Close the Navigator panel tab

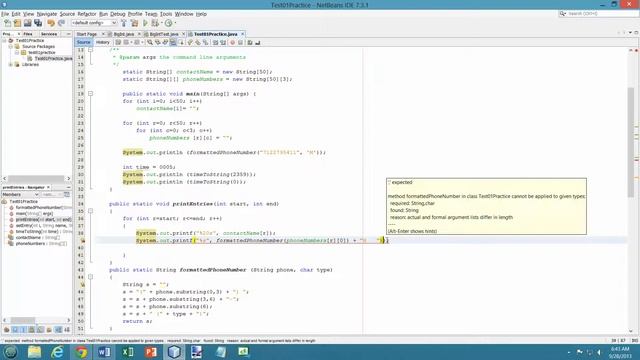click(x=48, y=187)
